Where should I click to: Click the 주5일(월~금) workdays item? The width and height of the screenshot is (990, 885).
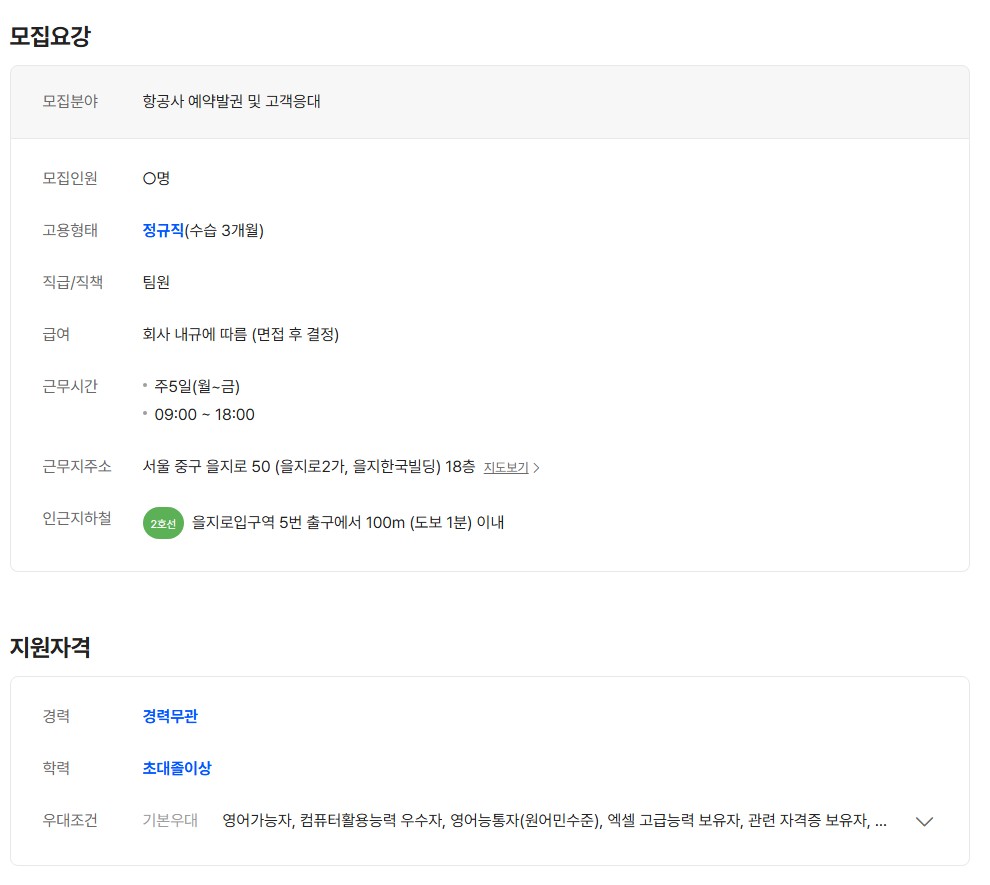coord(197,386)
